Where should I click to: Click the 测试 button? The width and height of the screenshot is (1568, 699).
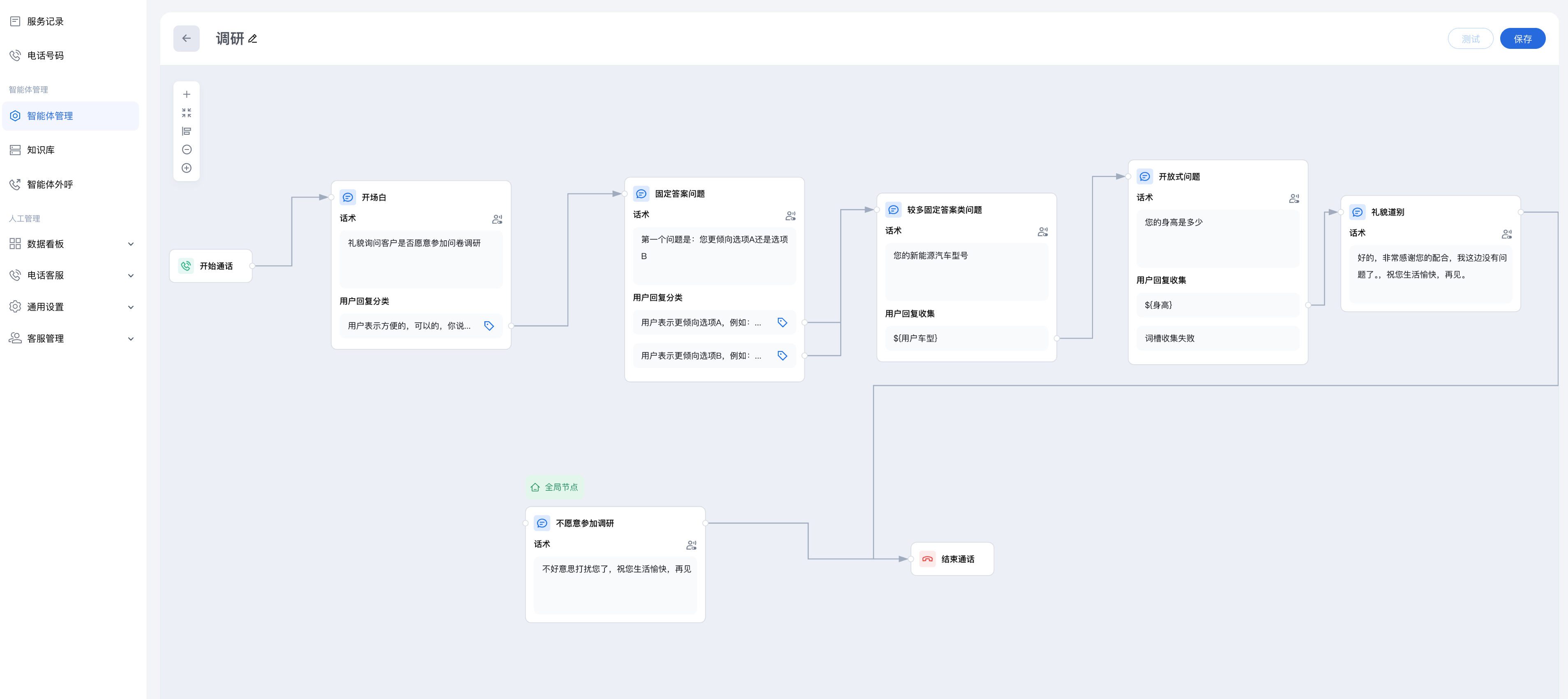pos(1470,39)
